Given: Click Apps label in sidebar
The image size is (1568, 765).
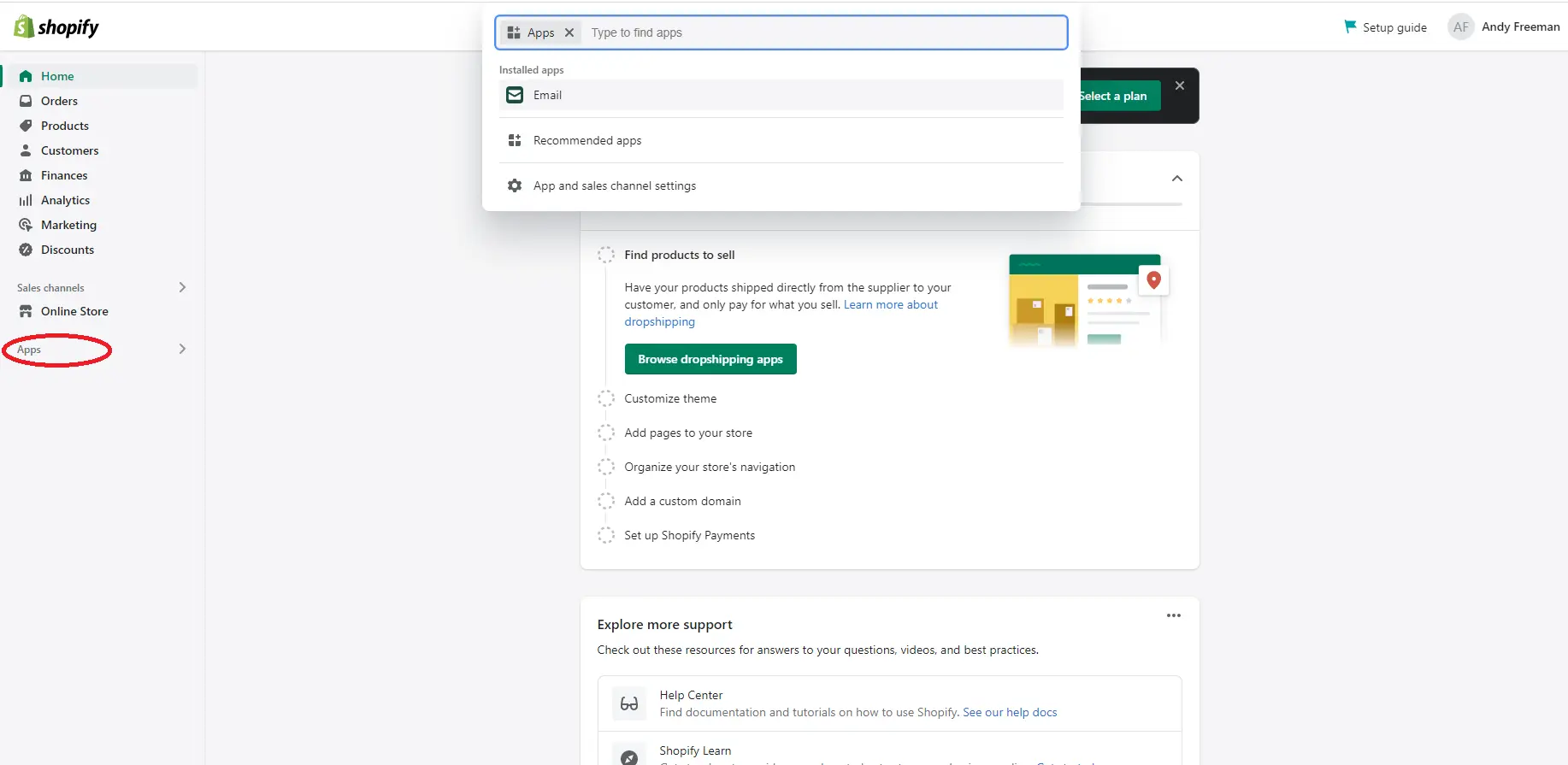Looking at the screenshot, I should [x=29, y=350].
